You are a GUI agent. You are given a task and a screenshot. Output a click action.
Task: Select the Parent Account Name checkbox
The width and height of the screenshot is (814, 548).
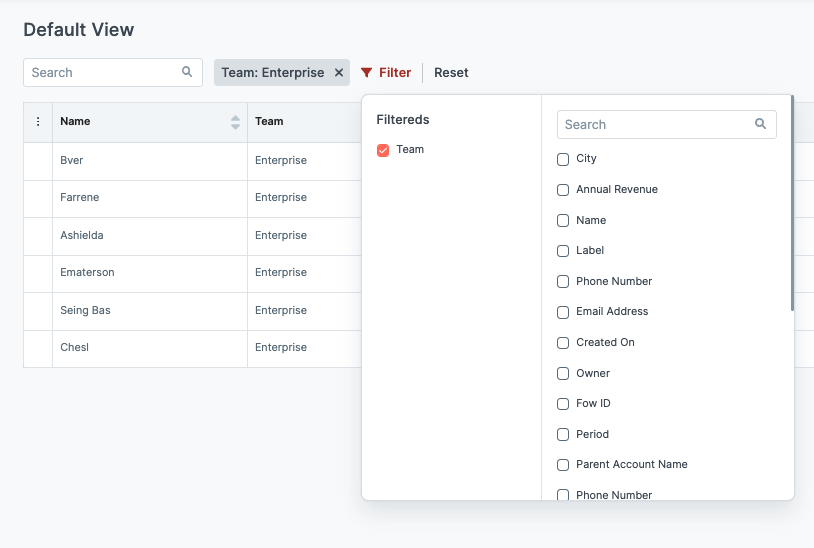pos(563,465)
